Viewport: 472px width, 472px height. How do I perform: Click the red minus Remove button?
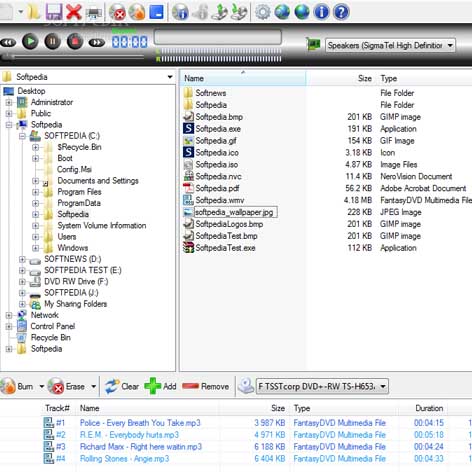coord(206,387)
